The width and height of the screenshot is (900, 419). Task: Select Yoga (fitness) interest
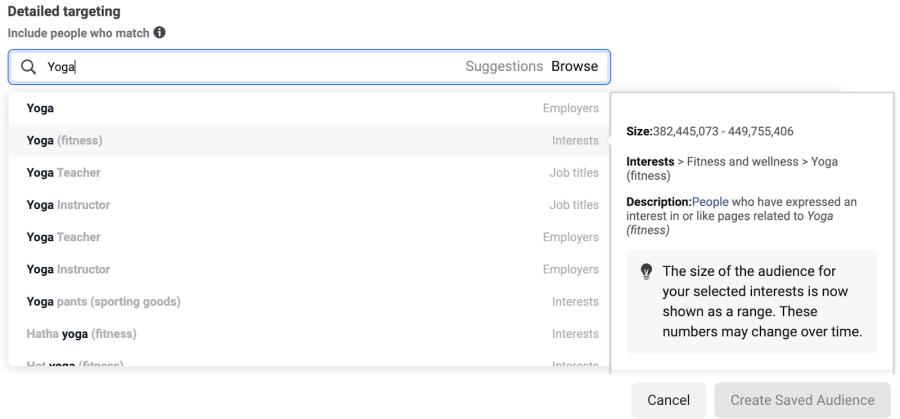click(309, 141)
